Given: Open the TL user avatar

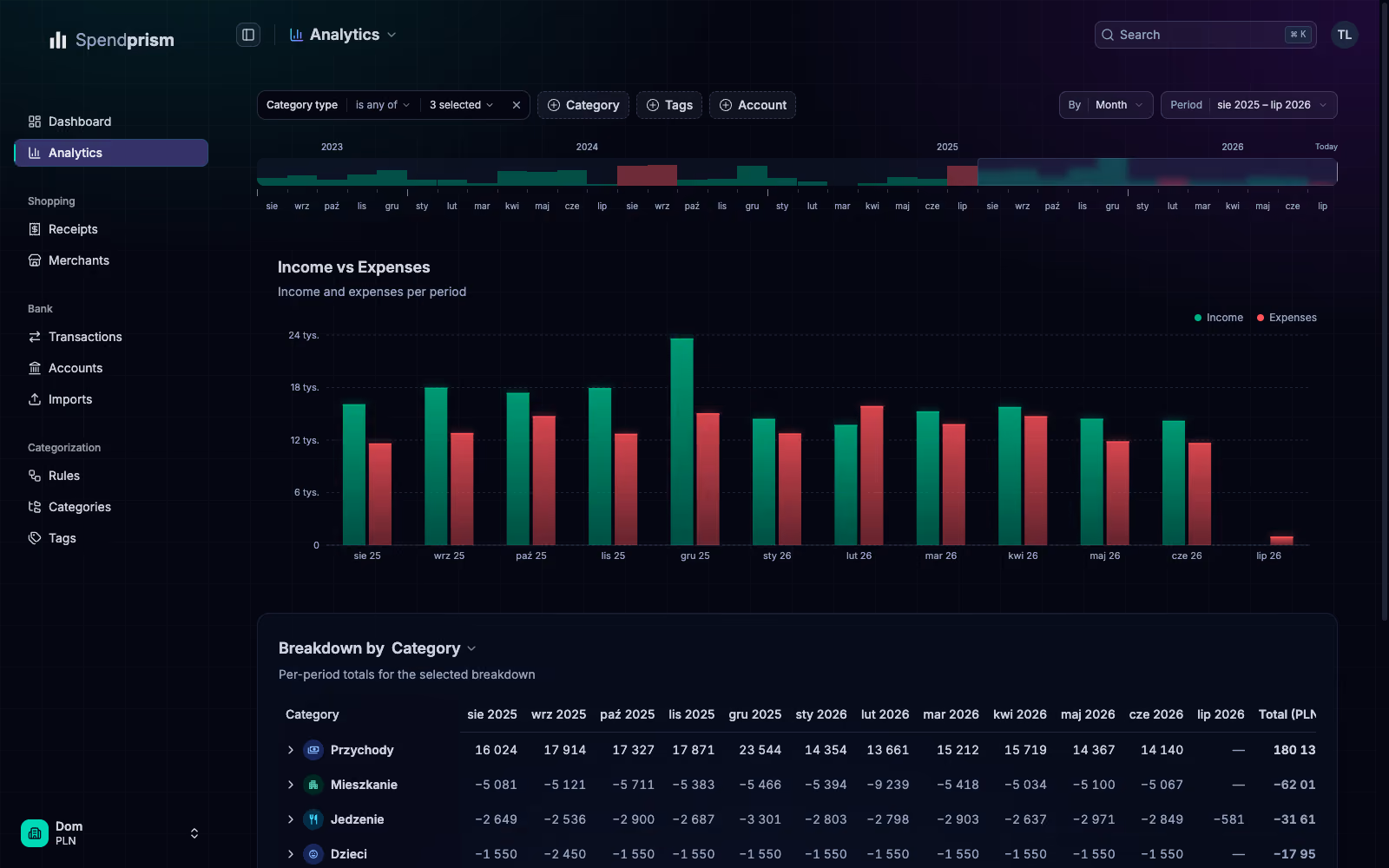Looking at the screenshot, I should point(1344,35).
